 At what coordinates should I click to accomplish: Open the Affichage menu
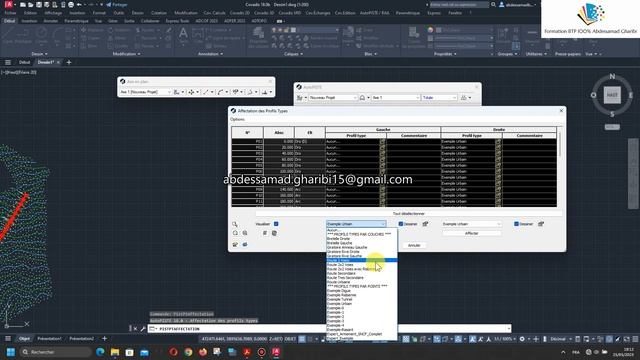point(53,13)
